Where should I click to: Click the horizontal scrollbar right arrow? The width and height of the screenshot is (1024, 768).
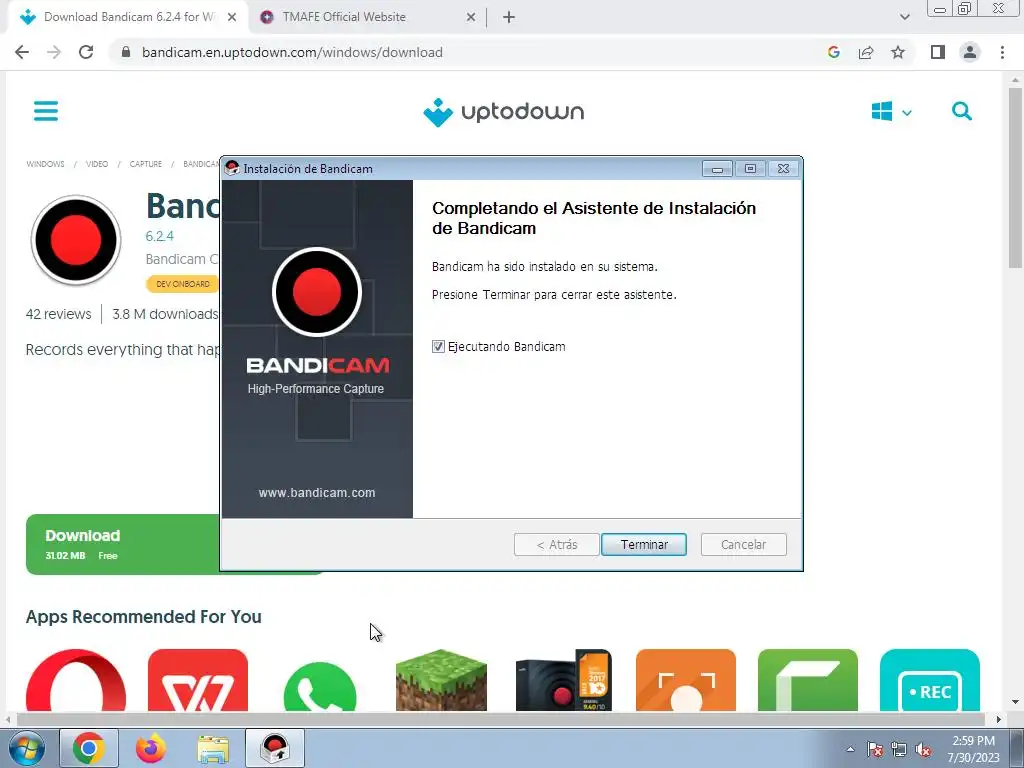(998, 720)
